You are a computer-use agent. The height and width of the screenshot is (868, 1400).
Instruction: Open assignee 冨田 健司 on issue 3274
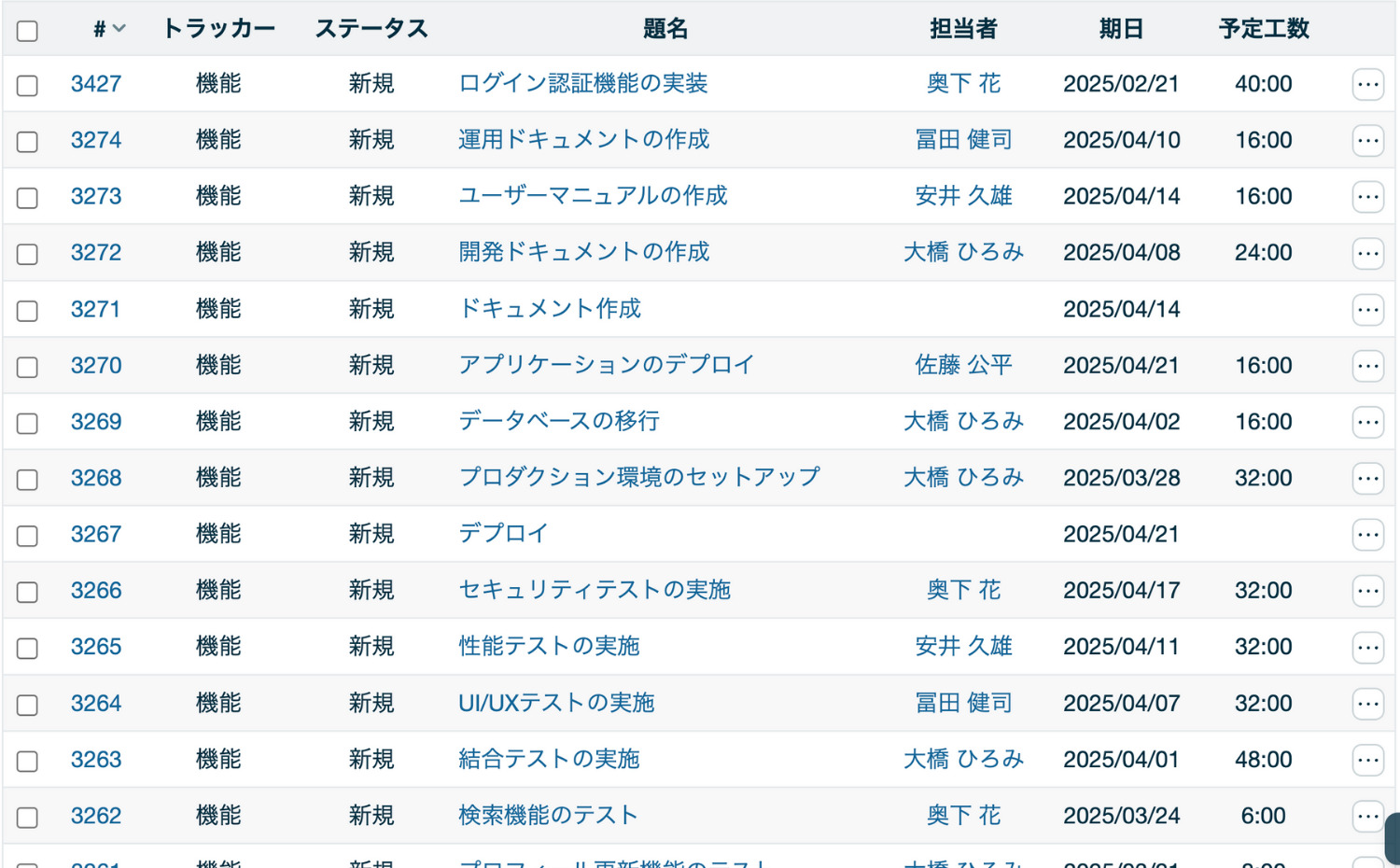pyautogui.click(x=963, y=140)
